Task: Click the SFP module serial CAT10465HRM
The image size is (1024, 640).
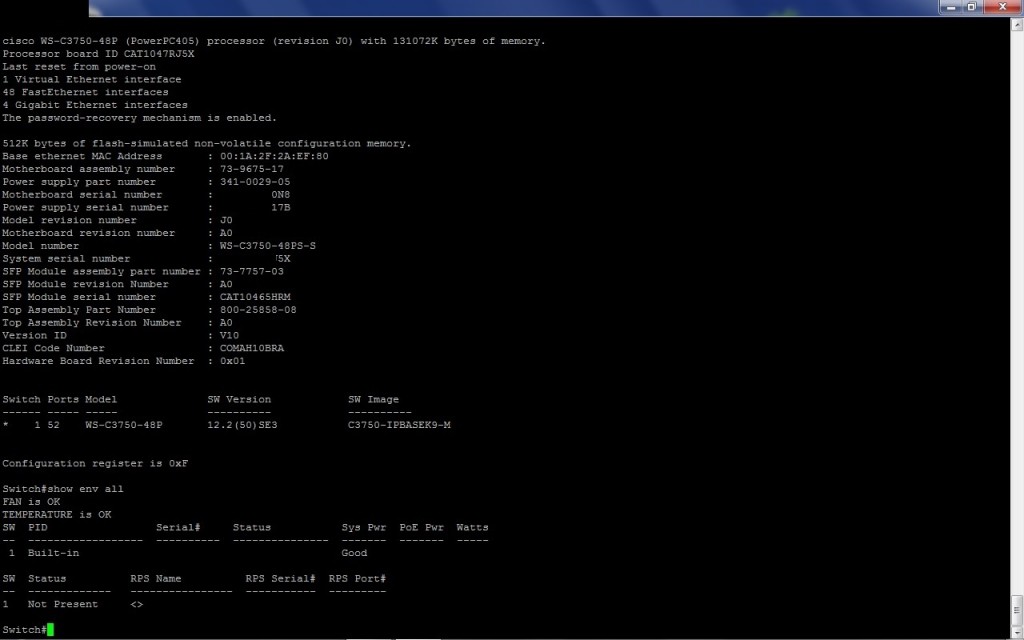Action: click(255, 297)
